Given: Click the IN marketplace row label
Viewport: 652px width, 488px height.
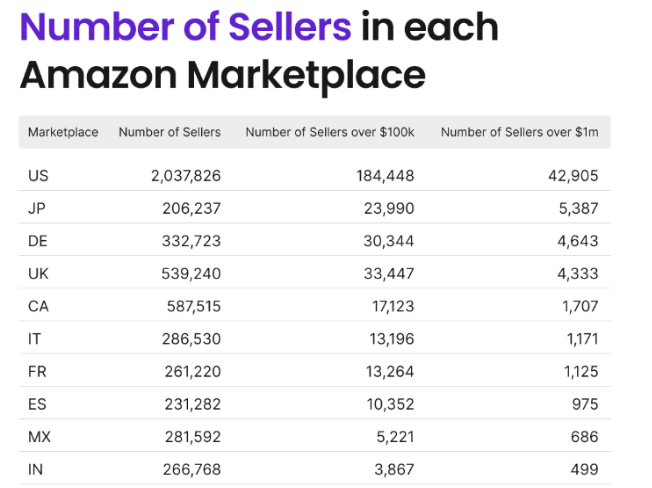Looking at the screenshot, I should coord(36,469).
